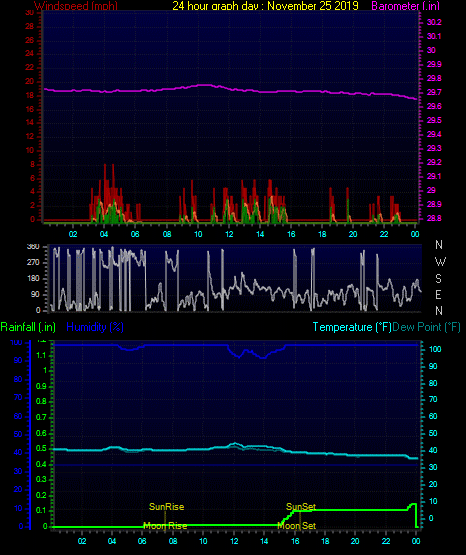
Task: Click the E compass direction label
Action: (x=438, y=294)
